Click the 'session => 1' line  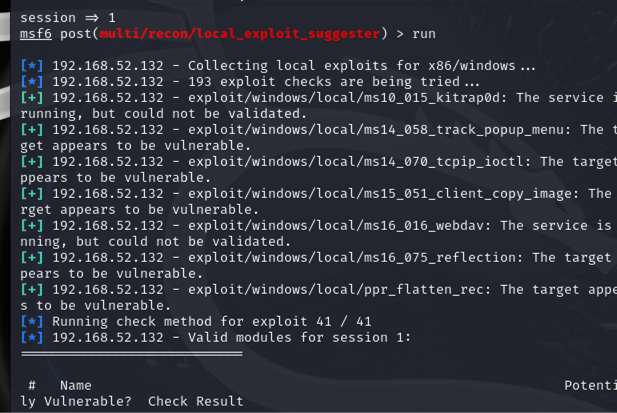tap(67, 17)
